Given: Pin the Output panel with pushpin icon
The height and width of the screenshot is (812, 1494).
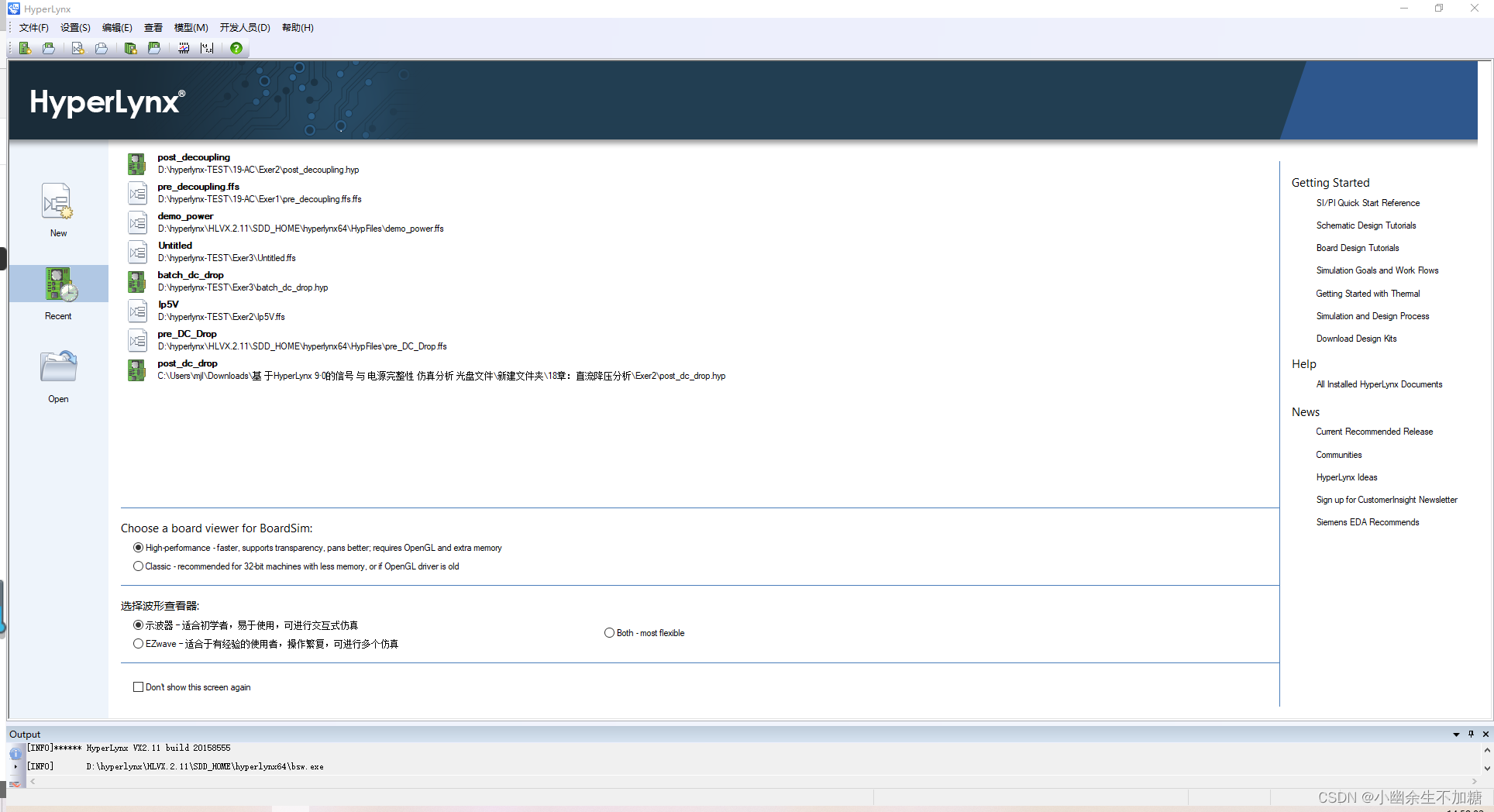Looking at the screenshot, I should pyautogui.click(x=1471, y=734).
